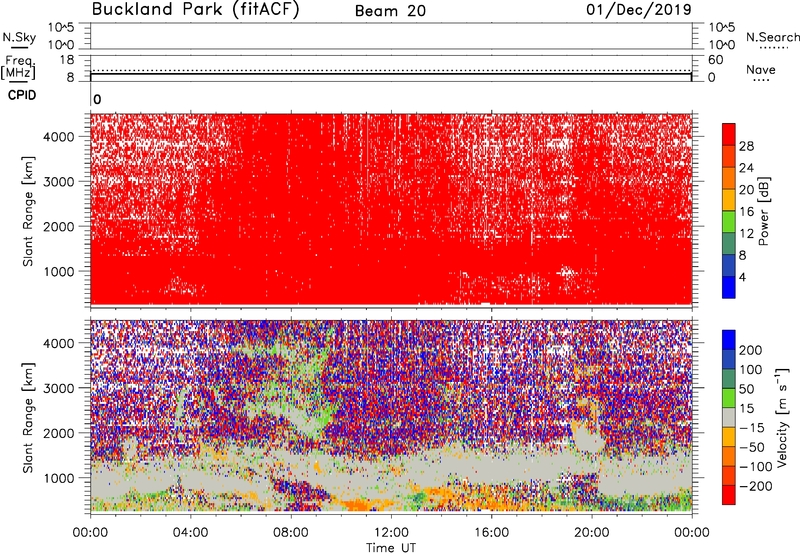This screenshot has width=800, height=554.
Task: Click the 'N.Sky' legend label
Action: [19, 37]
